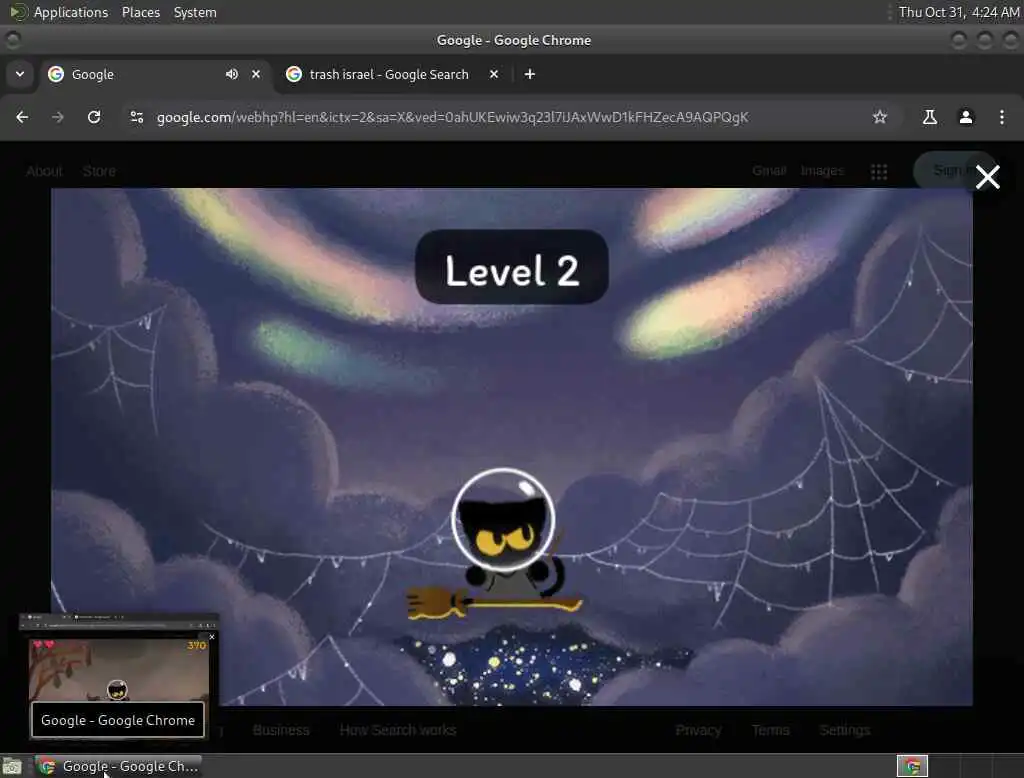Click the address bar URL

(452, 118)
